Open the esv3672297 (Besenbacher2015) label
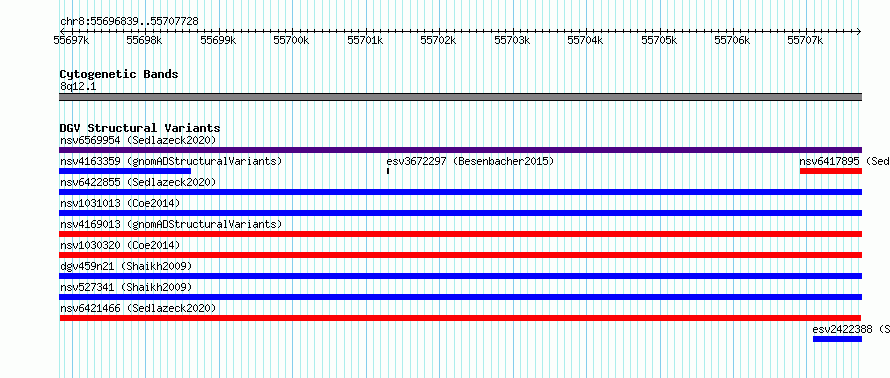 [470, 161]
